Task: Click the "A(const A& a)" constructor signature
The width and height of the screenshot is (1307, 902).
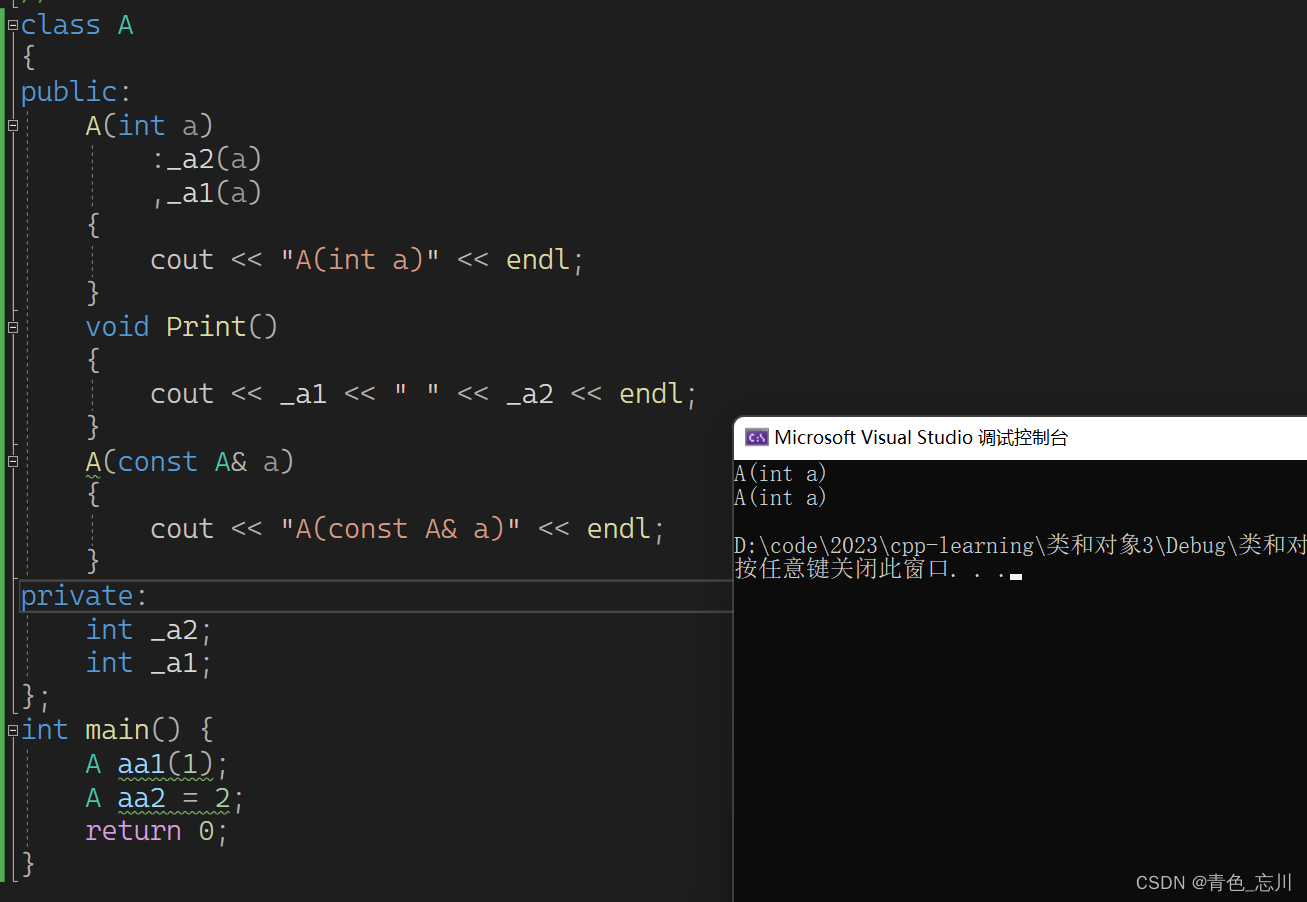Action: [x=190, y=462]
